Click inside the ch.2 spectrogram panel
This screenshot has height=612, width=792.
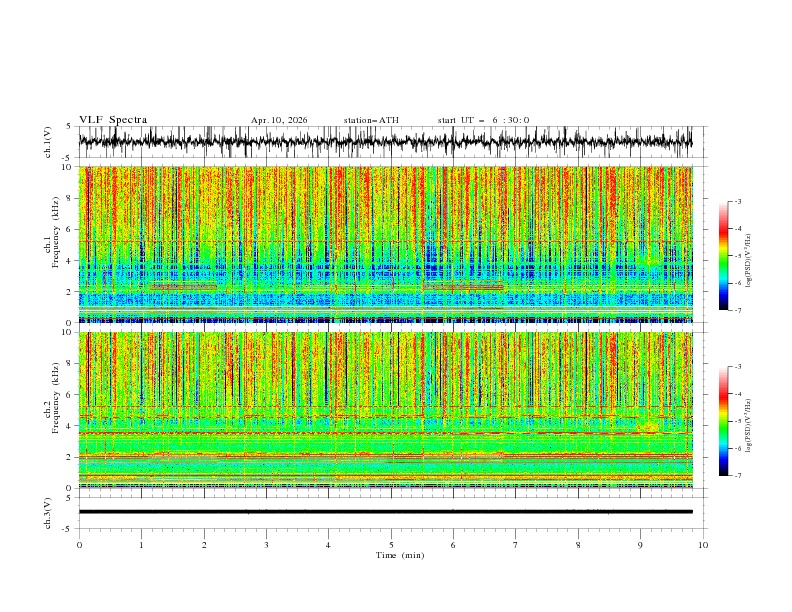coord(386,410)
